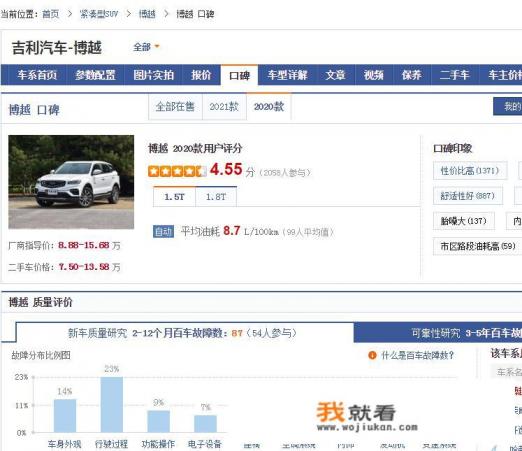Click the 性价比高 (1371) impression tag
This screenshot has height=451, width=522.
coord(470,171)
